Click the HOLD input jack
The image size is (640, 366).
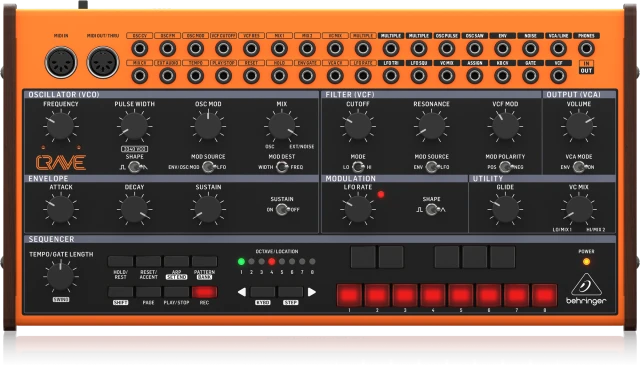(279, 76)
